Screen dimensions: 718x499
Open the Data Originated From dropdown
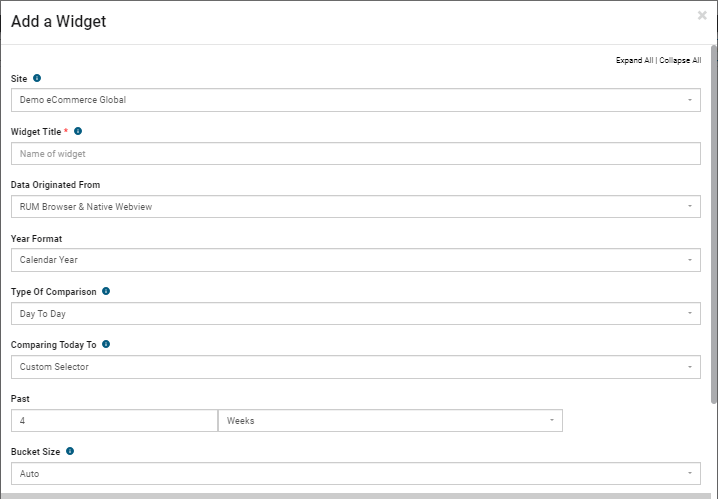click(x=356, y=206)
